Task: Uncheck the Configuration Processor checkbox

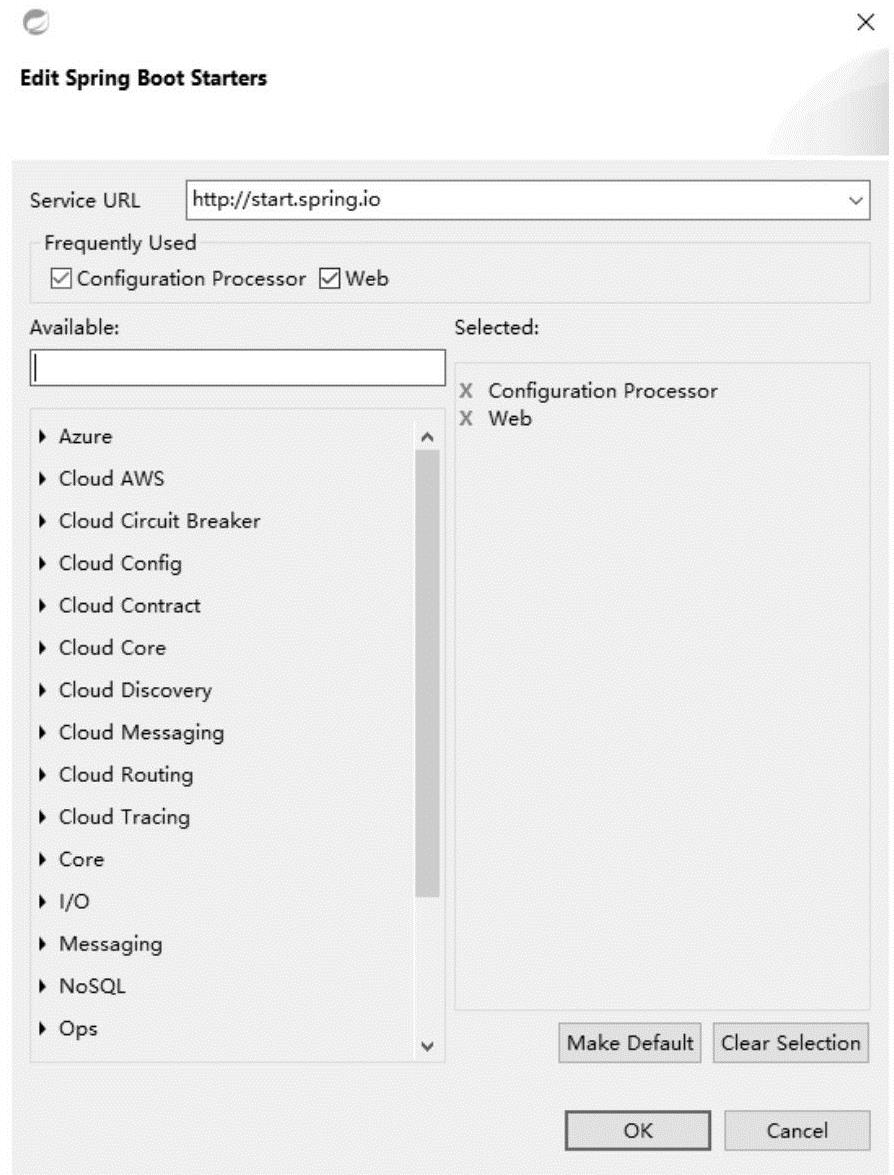Action: click(x=61, y=279)
